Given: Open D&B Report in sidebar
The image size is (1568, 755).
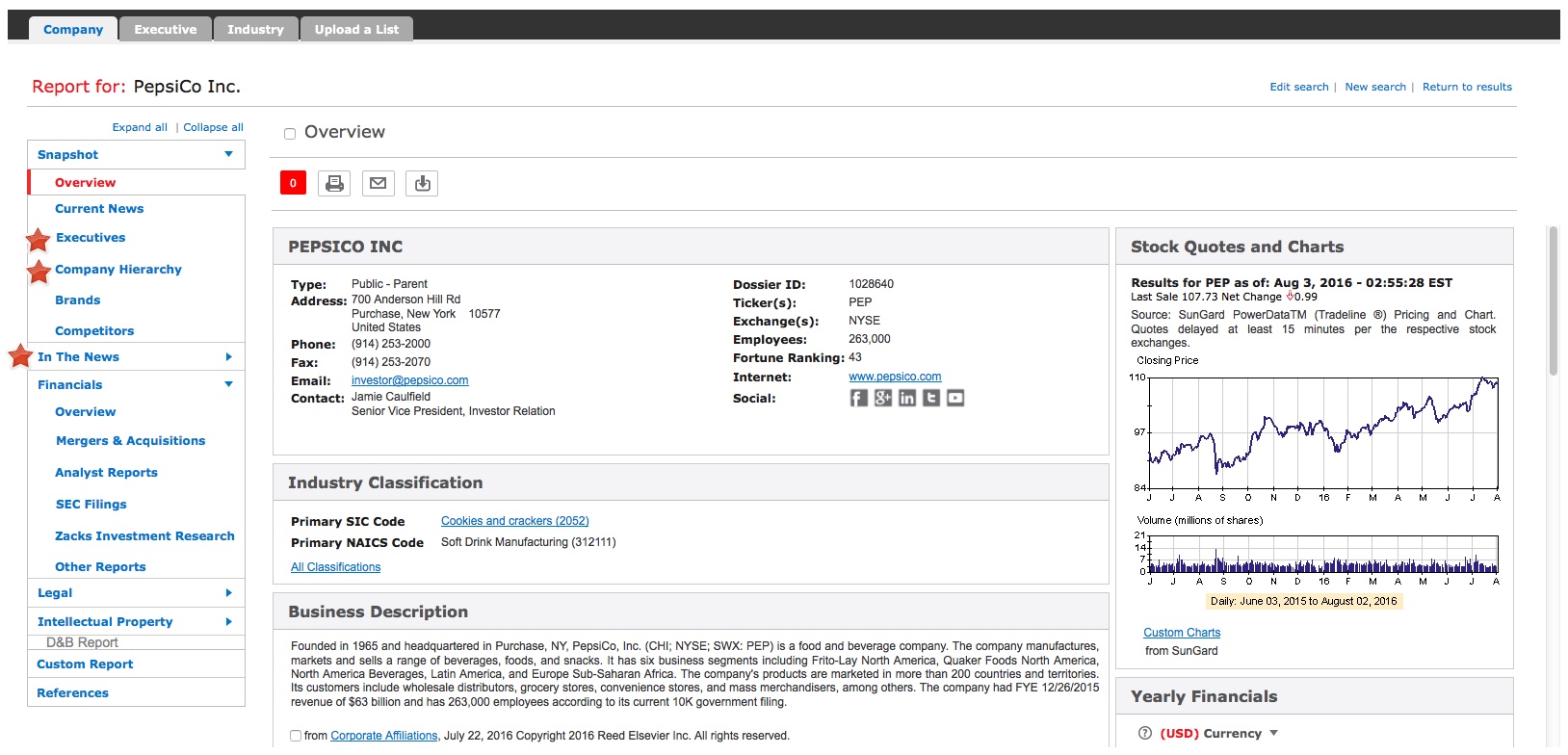Looking at the screenshot, I should (82, 642).
